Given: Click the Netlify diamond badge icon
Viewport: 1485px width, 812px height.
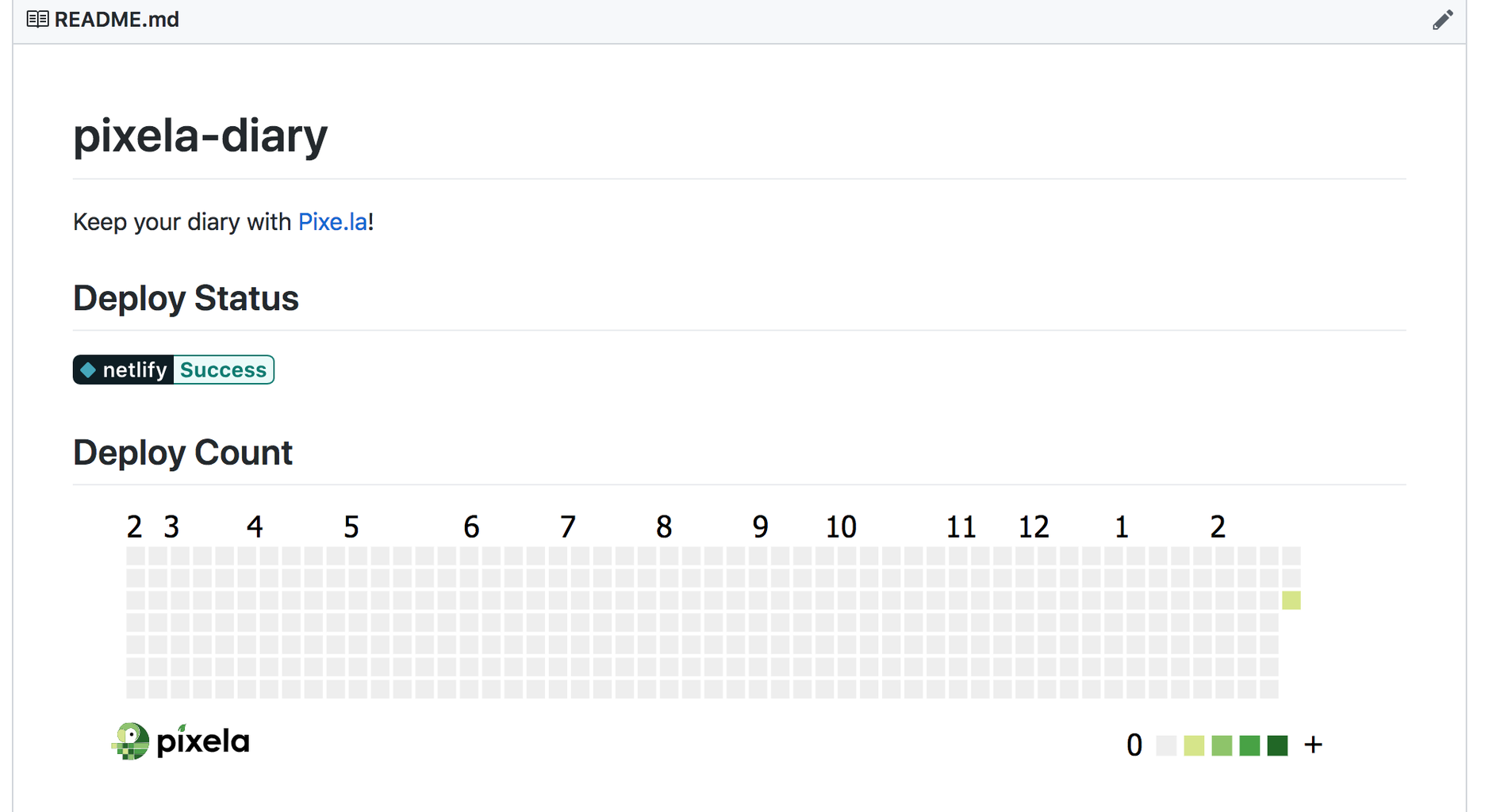Looking at the screenshot, I should 88,370.
